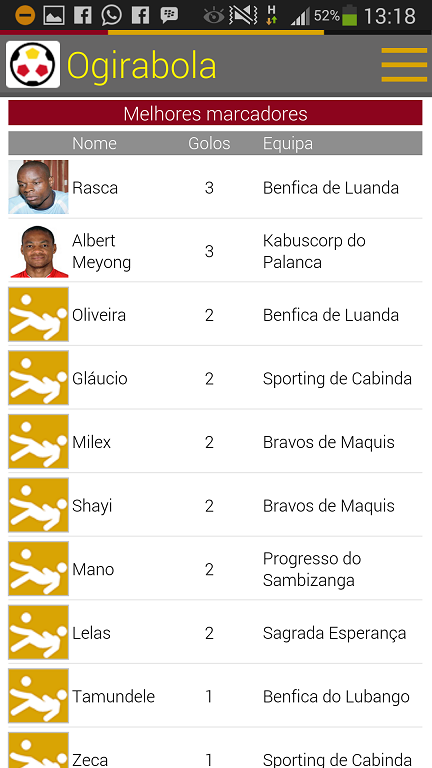Tap the battery status icon
This screenshot has height=768, width=432.
[350, 16]
